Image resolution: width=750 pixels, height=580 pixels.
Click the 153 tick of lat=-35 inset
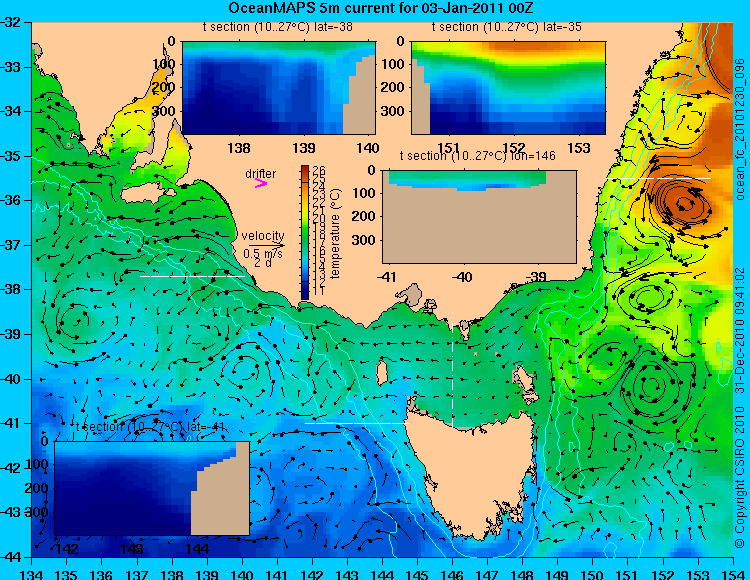point(579,148)
